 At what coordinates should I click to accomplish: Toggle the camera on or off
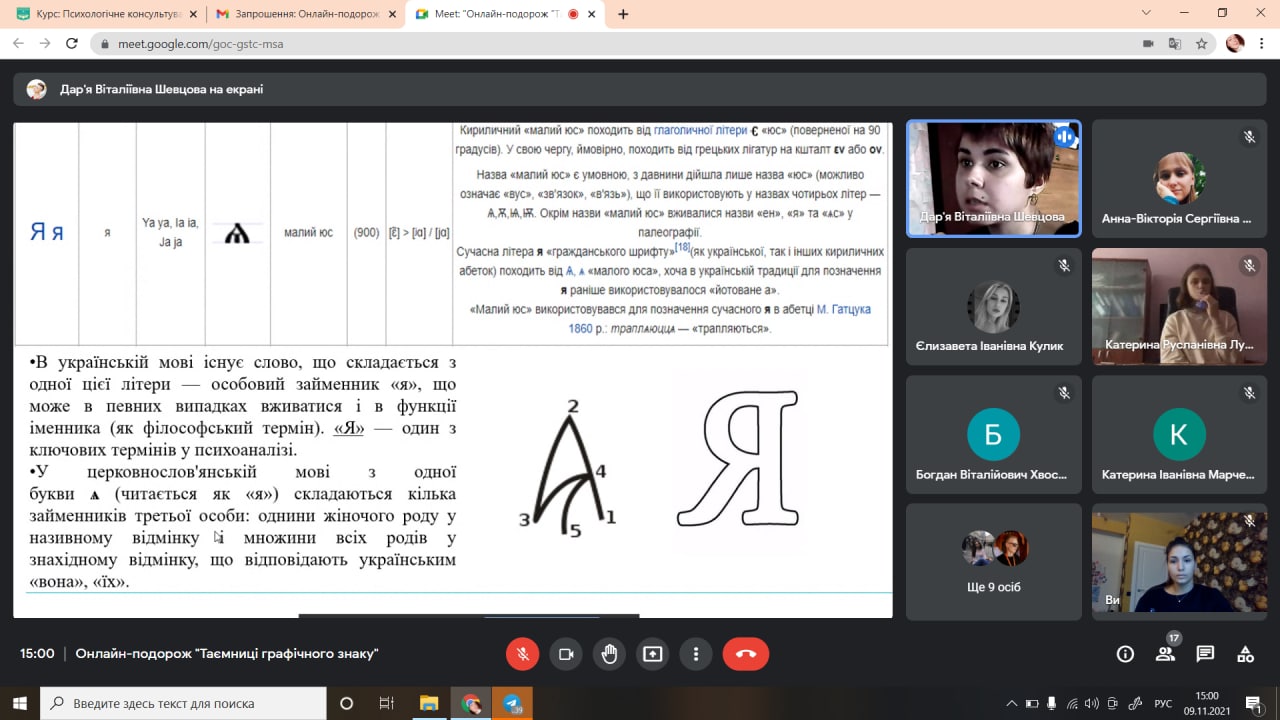coord(566,654)
